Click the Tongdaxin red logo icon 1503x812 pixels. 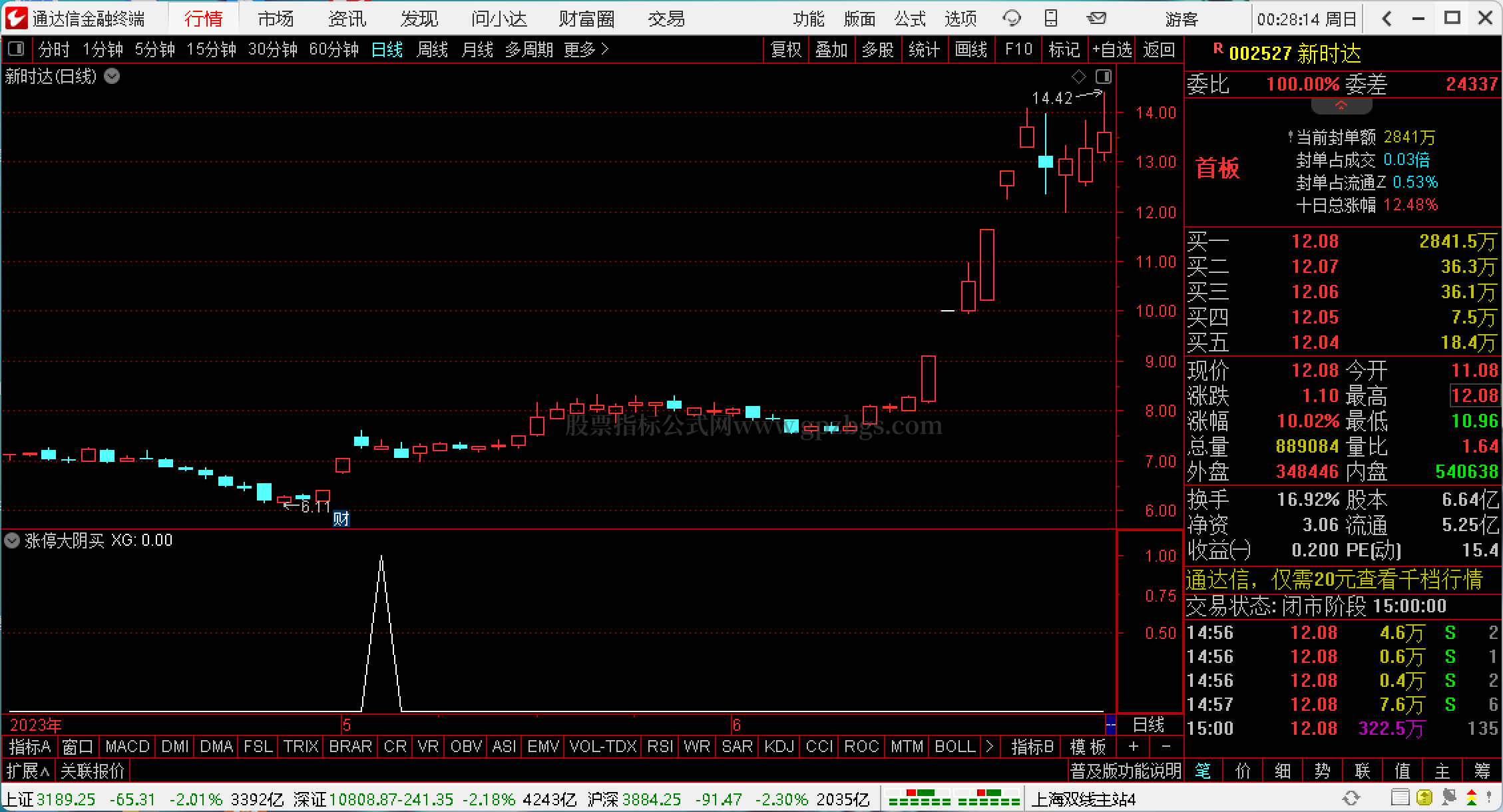[x=16, y=17]
